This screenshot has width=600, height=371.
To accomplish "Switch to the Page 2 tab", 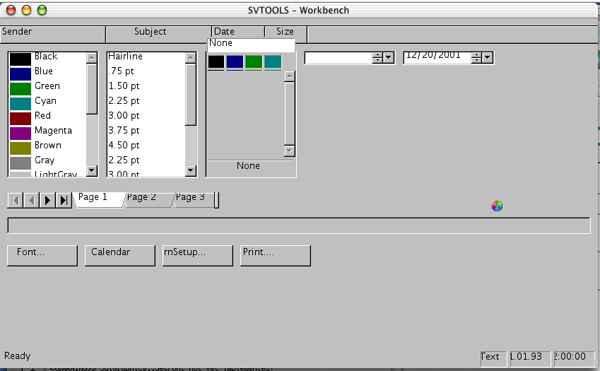I will coord(147,199).
